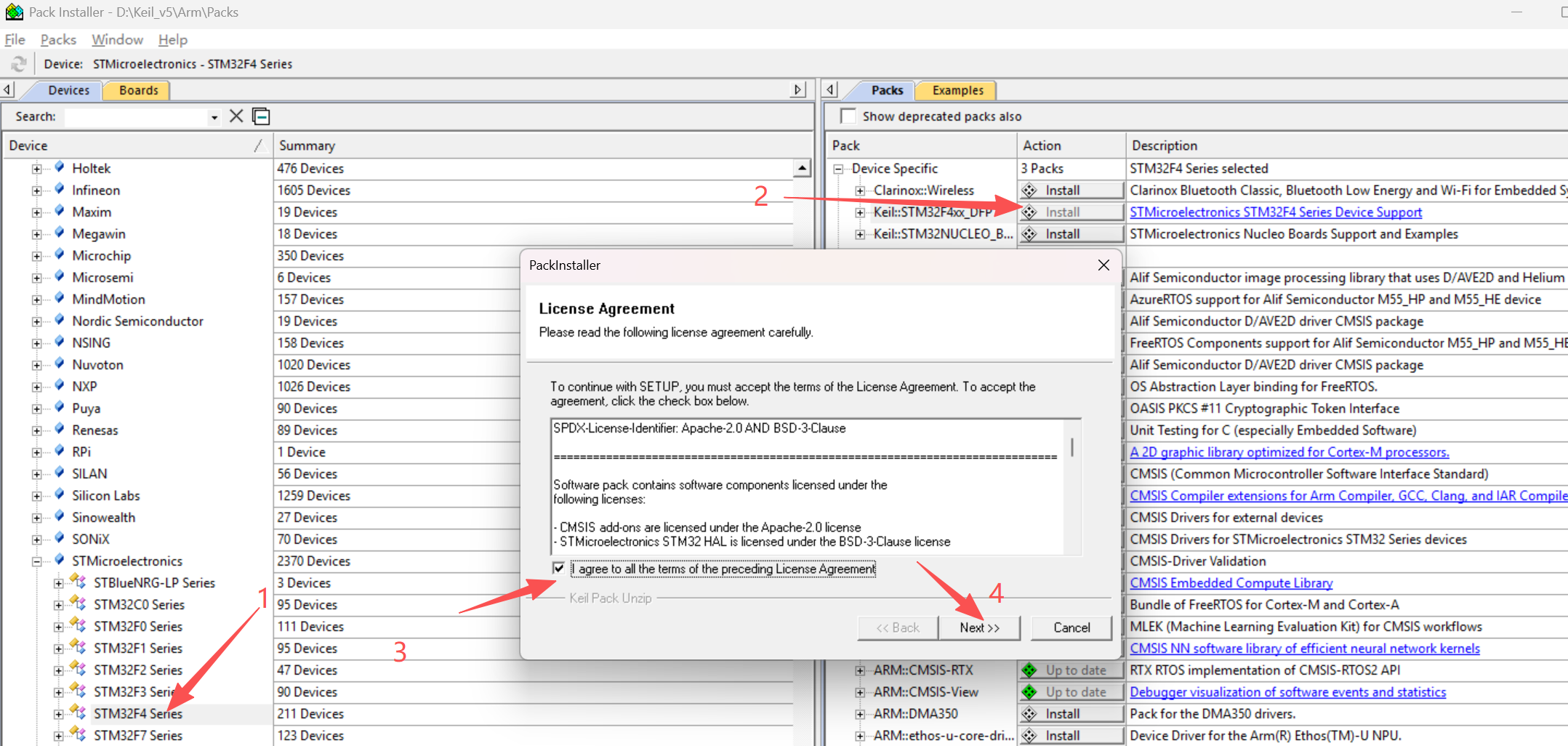Click the diamond icon beside STMicroelectronics
The image size is (1568, 746).
click(60, 560)
